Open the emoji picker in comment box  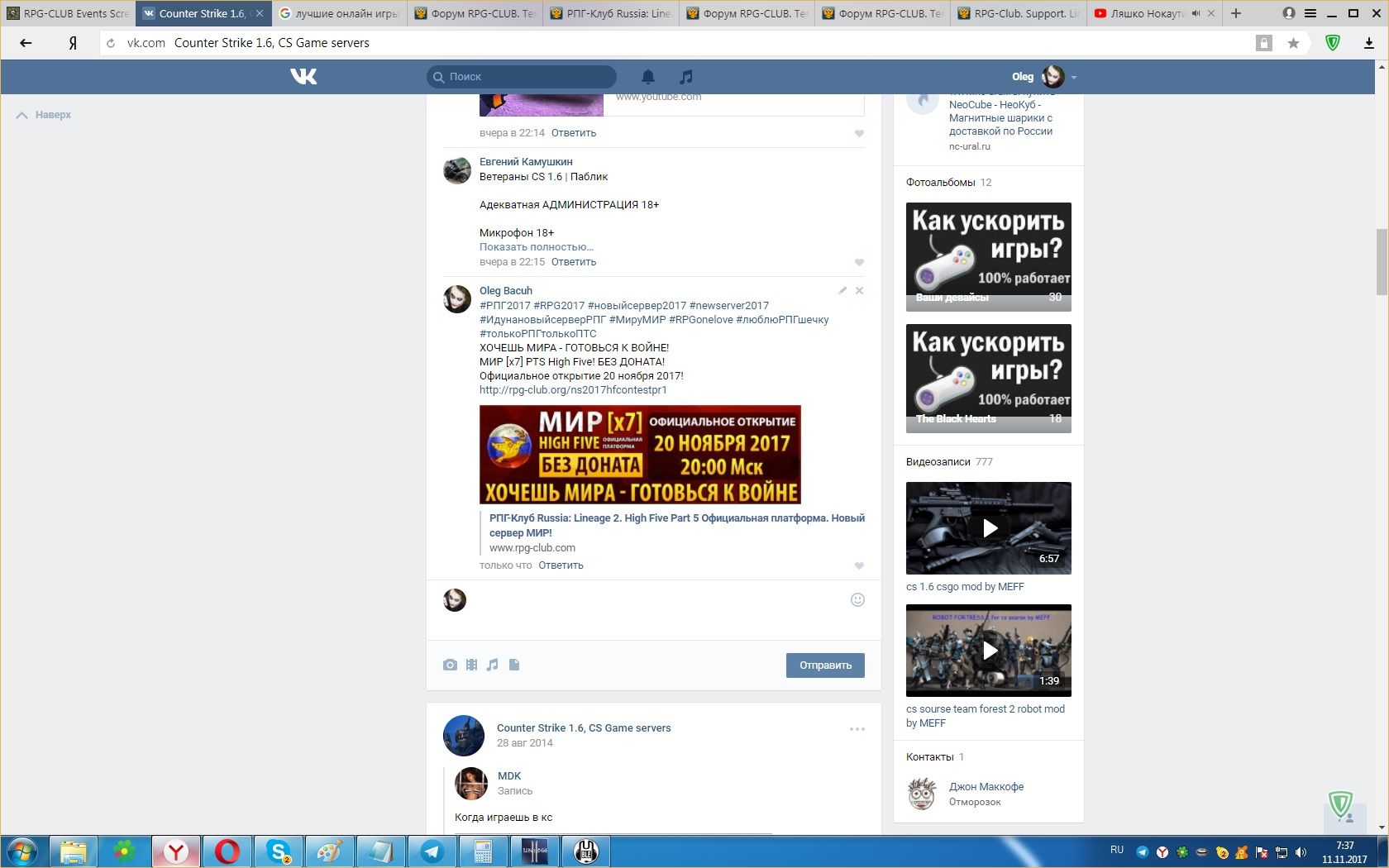857,600
